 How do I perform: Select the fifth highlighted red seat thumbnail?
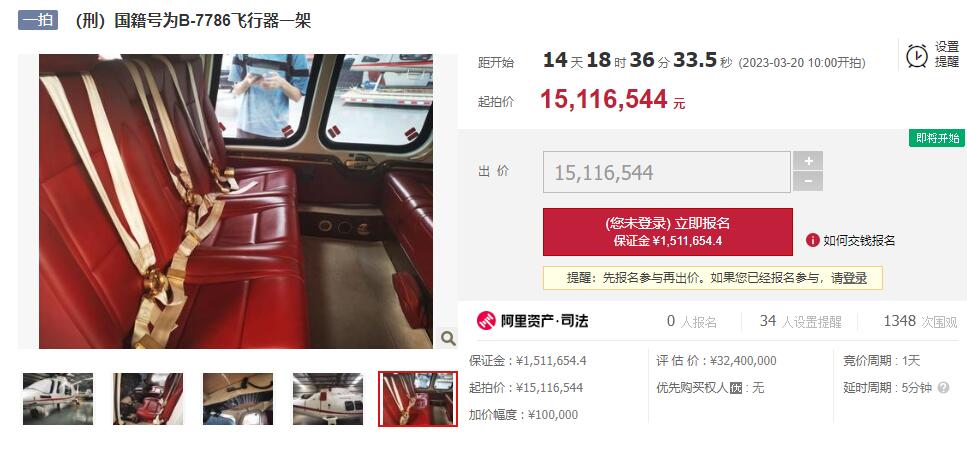pos(418,399)
